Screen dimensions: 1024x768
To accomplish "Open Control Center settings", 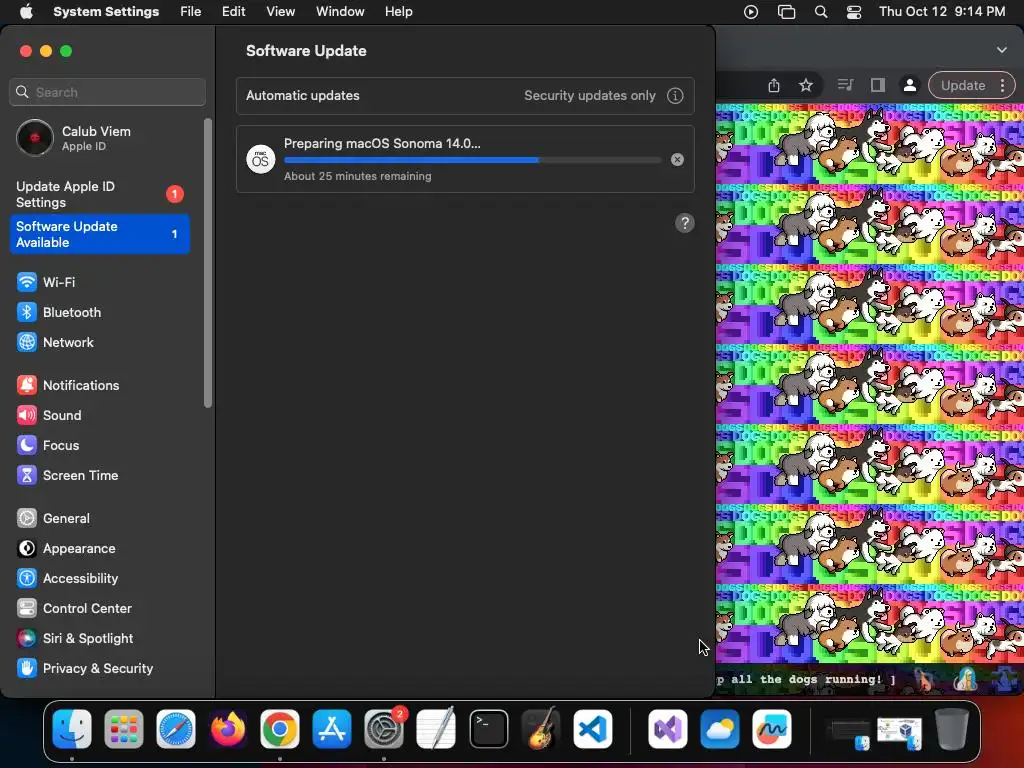I will pyautogui.click(x=99, y=609).
